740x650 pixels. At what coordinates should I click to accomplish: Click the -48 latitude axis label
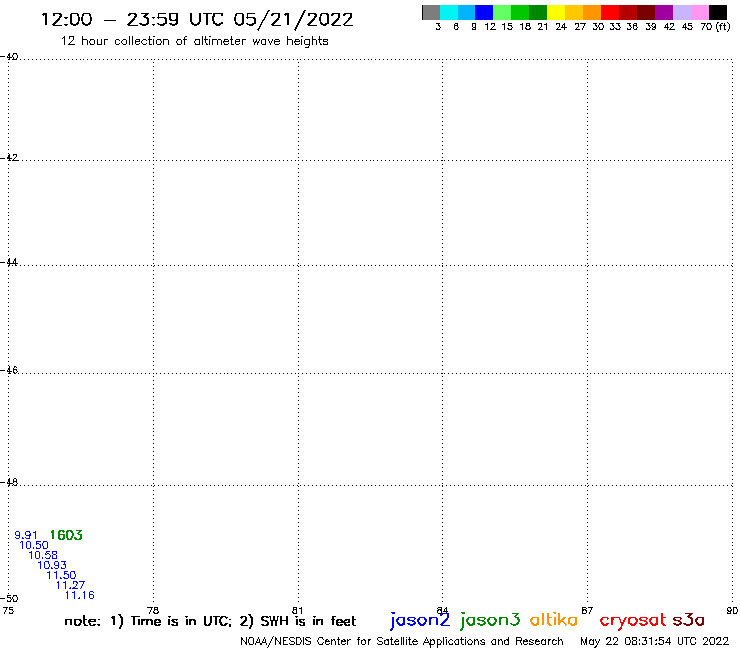[x=9, y=482]
